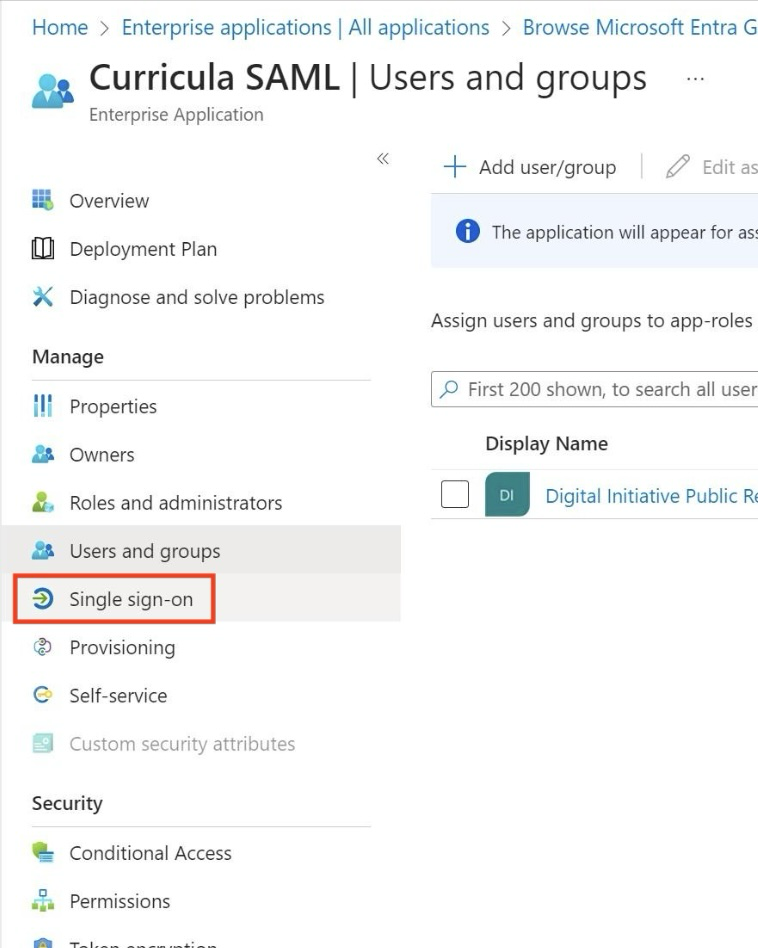The image size is (758, 948).
Task: Click Home breadcrumb link
Action: click(60, 27)
